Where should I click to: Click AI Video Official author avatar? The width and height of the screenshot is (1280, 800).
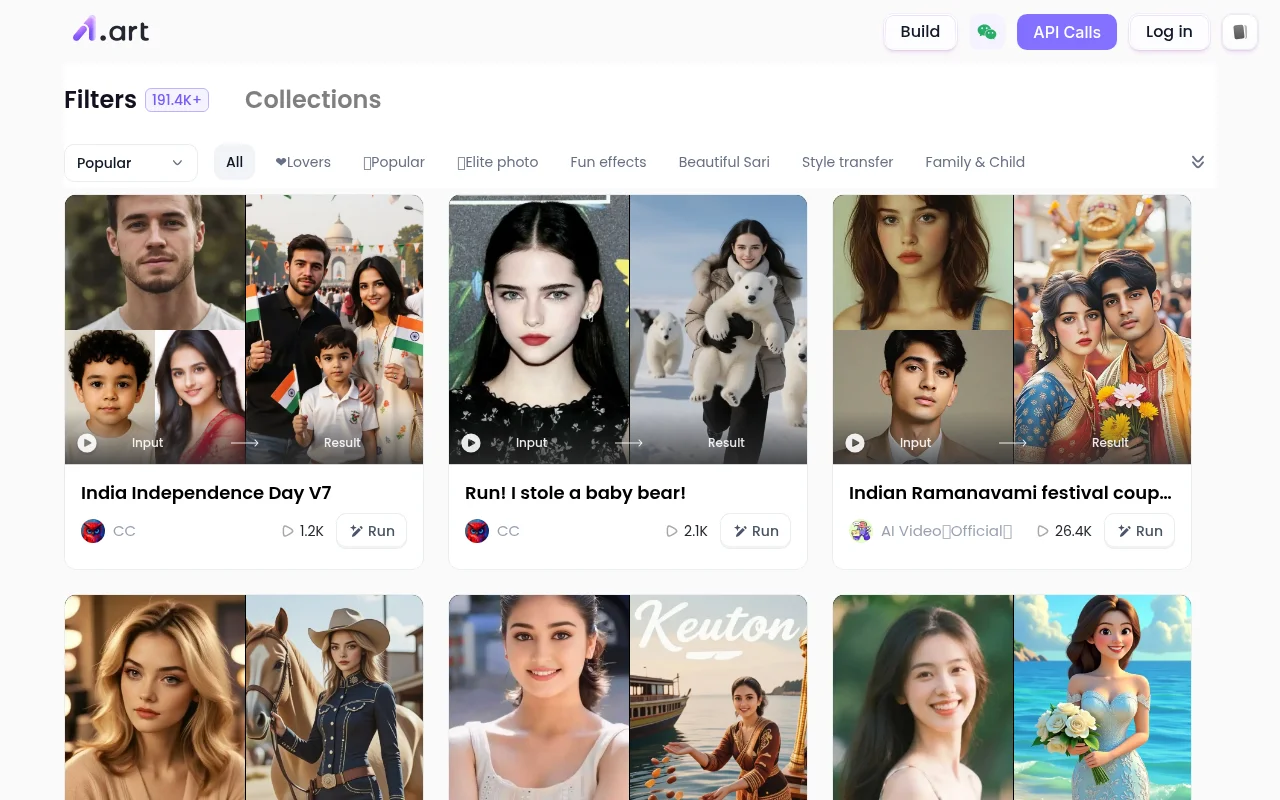(861, 531)
